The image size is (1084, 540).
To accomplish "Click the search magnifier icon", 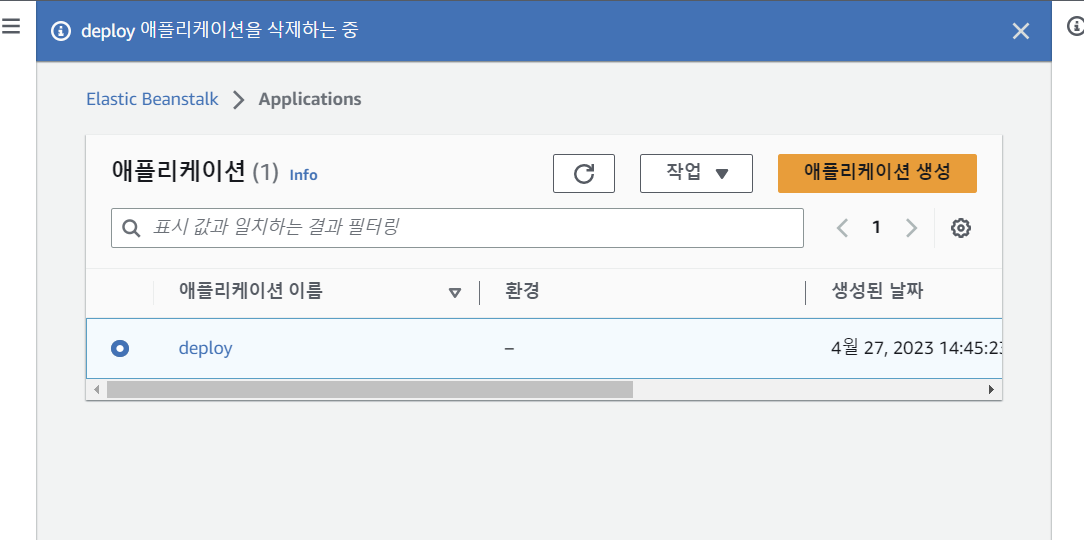I will 131,228.
